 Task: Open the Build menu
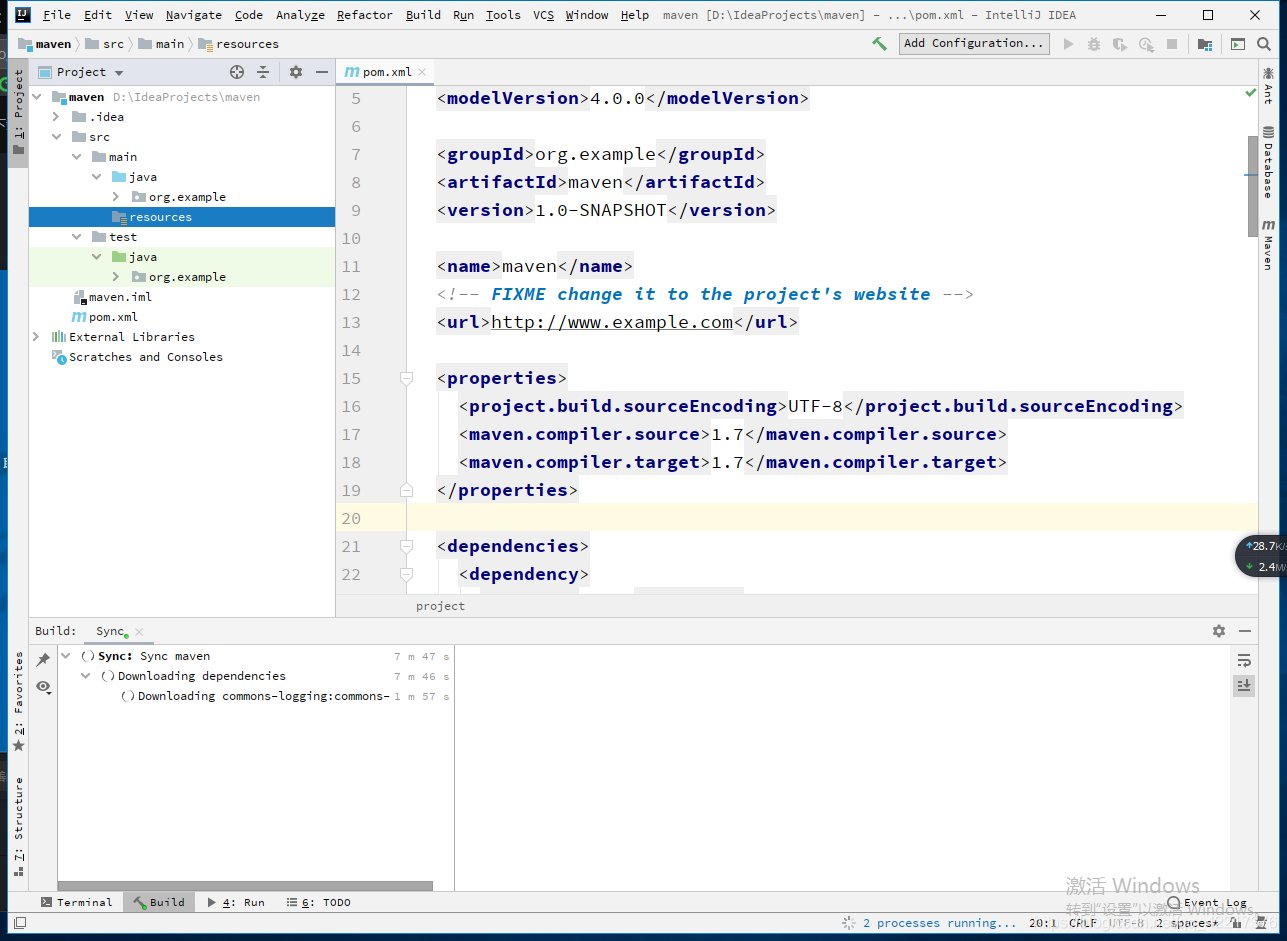point(423,15)
